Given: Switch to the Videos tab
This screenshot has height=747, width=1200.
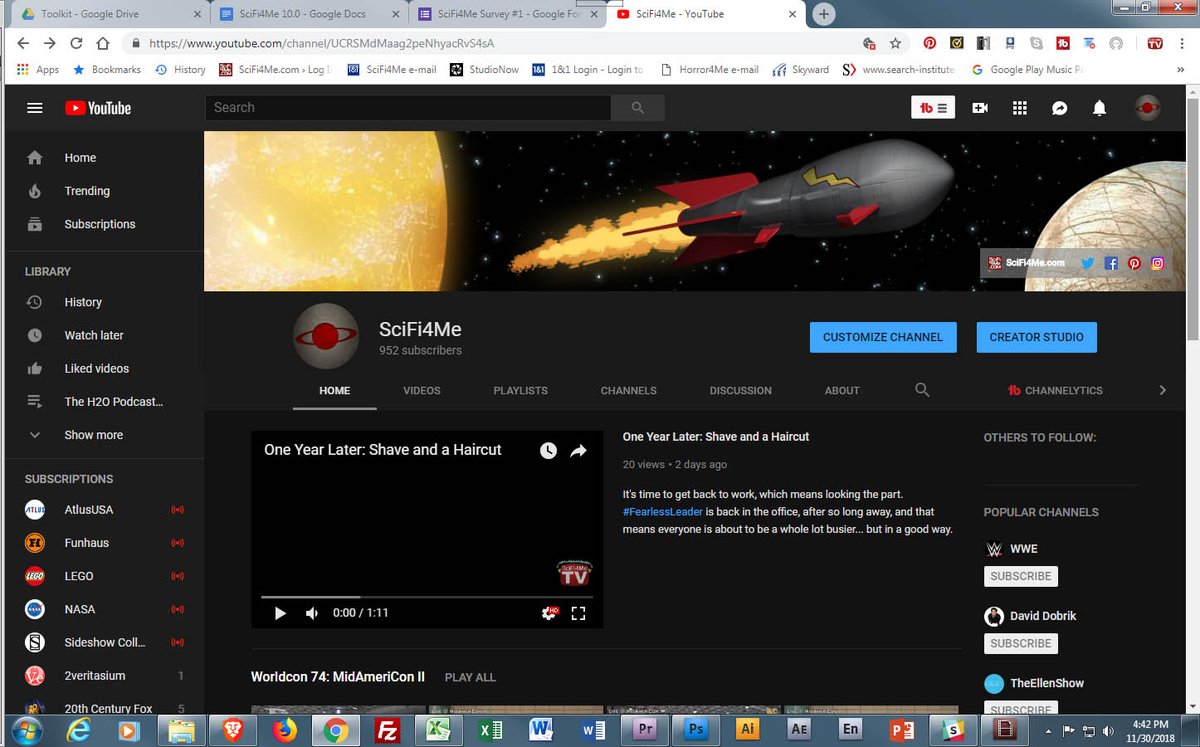Looking at the screenshot, I should click(x=422, y=390).
